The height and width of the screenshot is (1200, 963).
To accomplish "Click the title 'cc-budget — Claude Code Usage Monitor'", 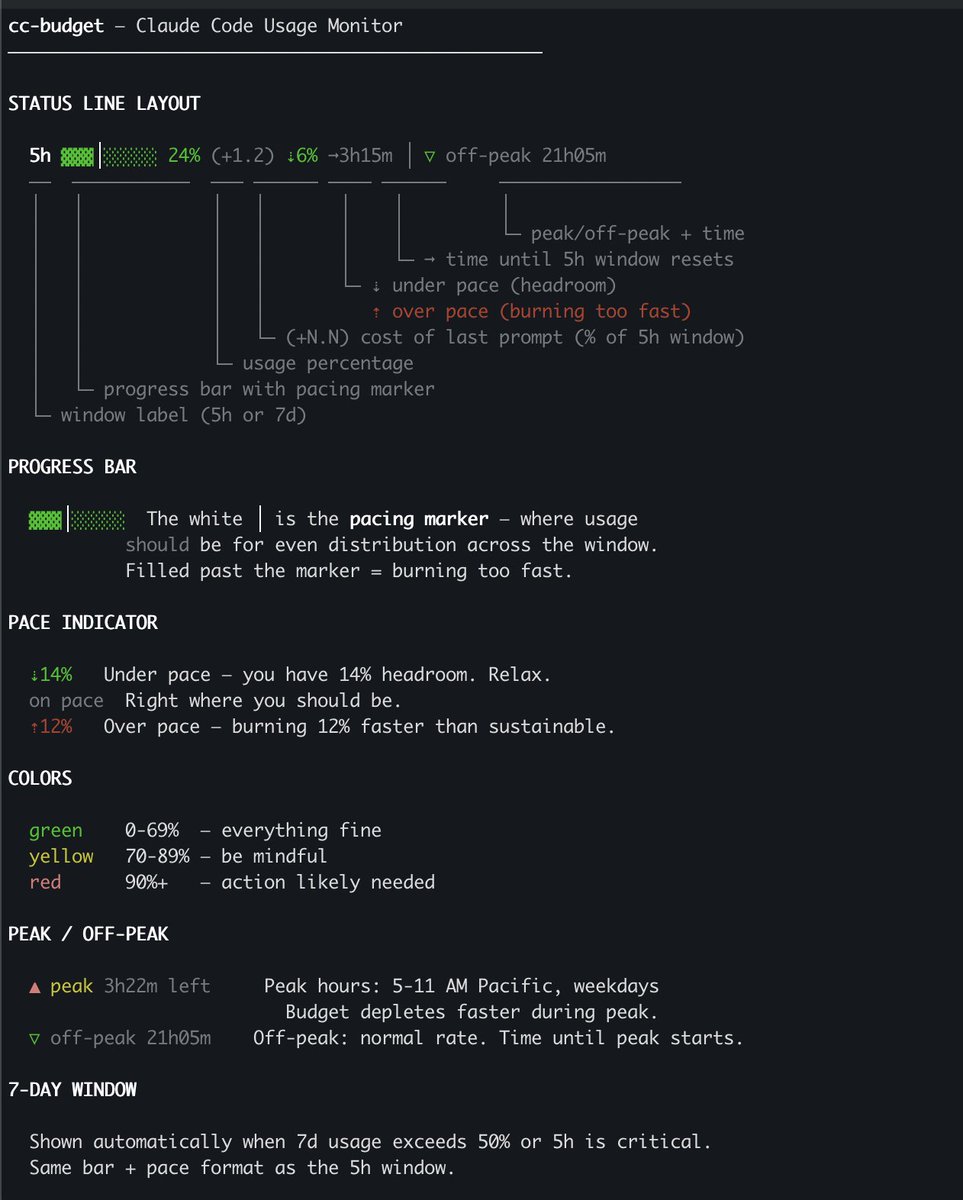I will 205,26.
